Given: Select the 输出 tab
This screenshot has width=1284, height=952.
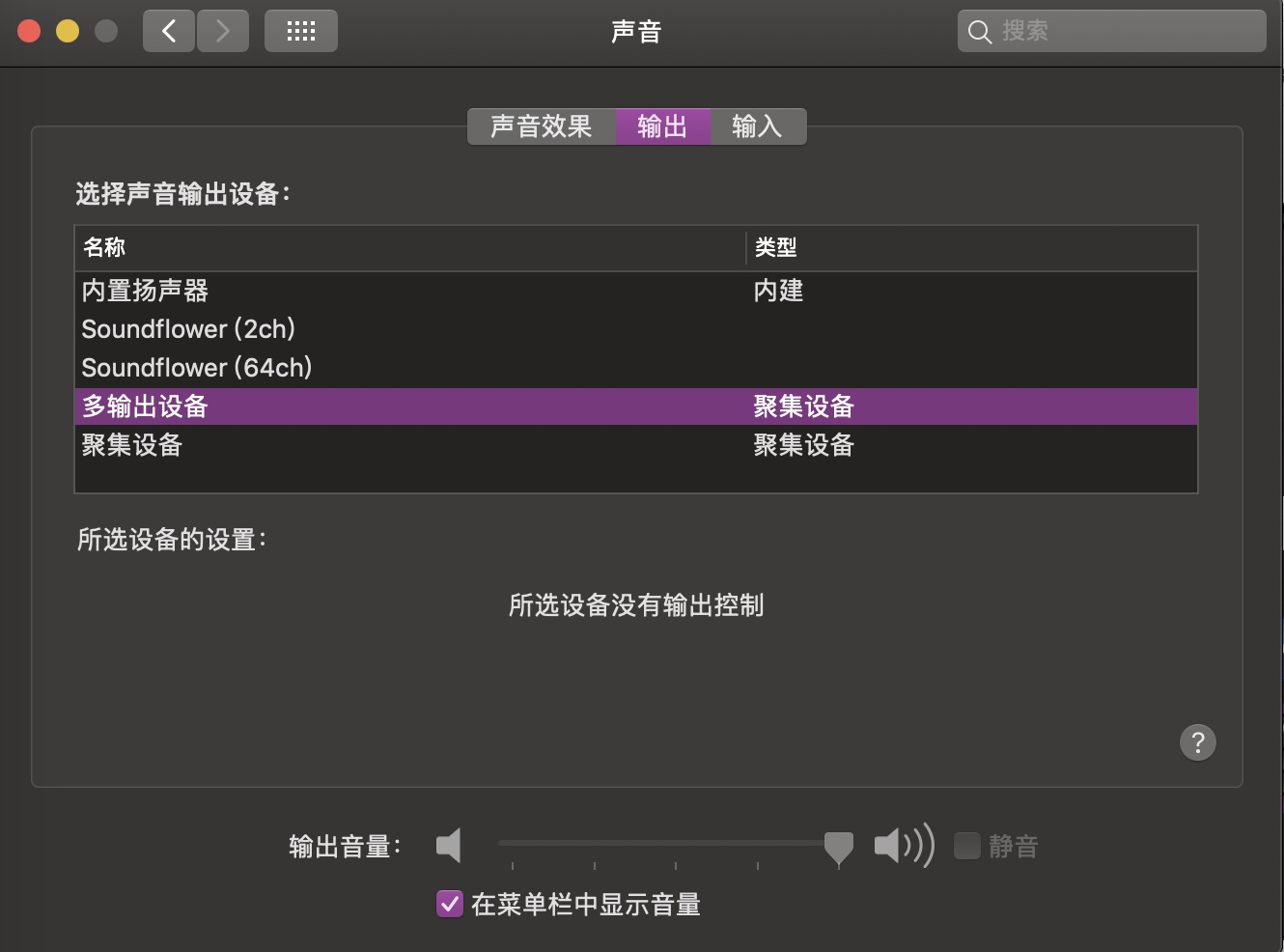Looking at the screenshot, I should pos(663,126).
